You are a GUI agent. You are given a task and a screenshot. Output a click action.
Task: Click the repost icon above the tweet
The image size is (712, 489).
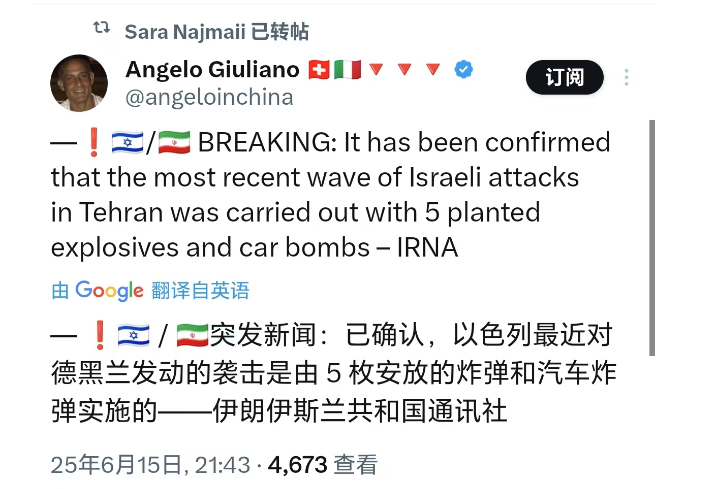(x=101, y=29)
